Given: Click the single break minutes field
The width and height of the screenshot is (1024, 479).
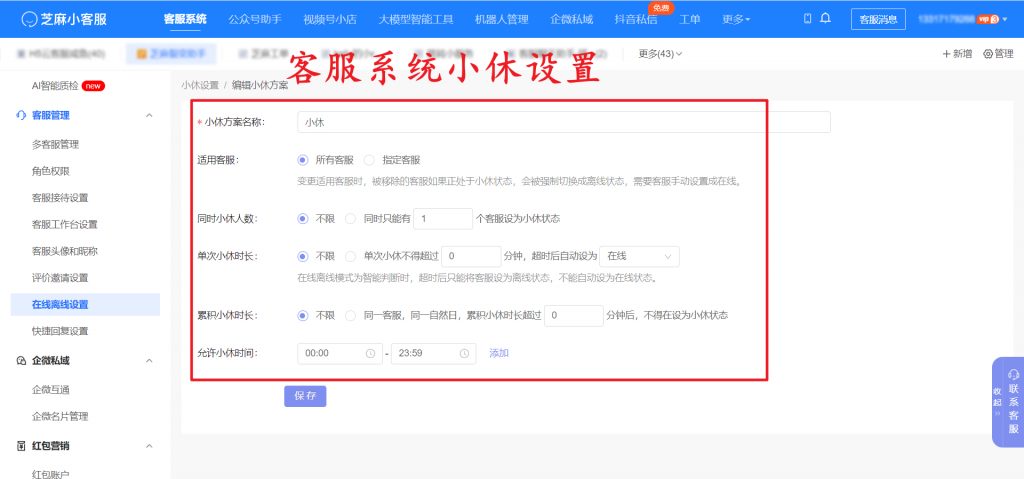Looking at the screenshot, I should click(472, 256).
